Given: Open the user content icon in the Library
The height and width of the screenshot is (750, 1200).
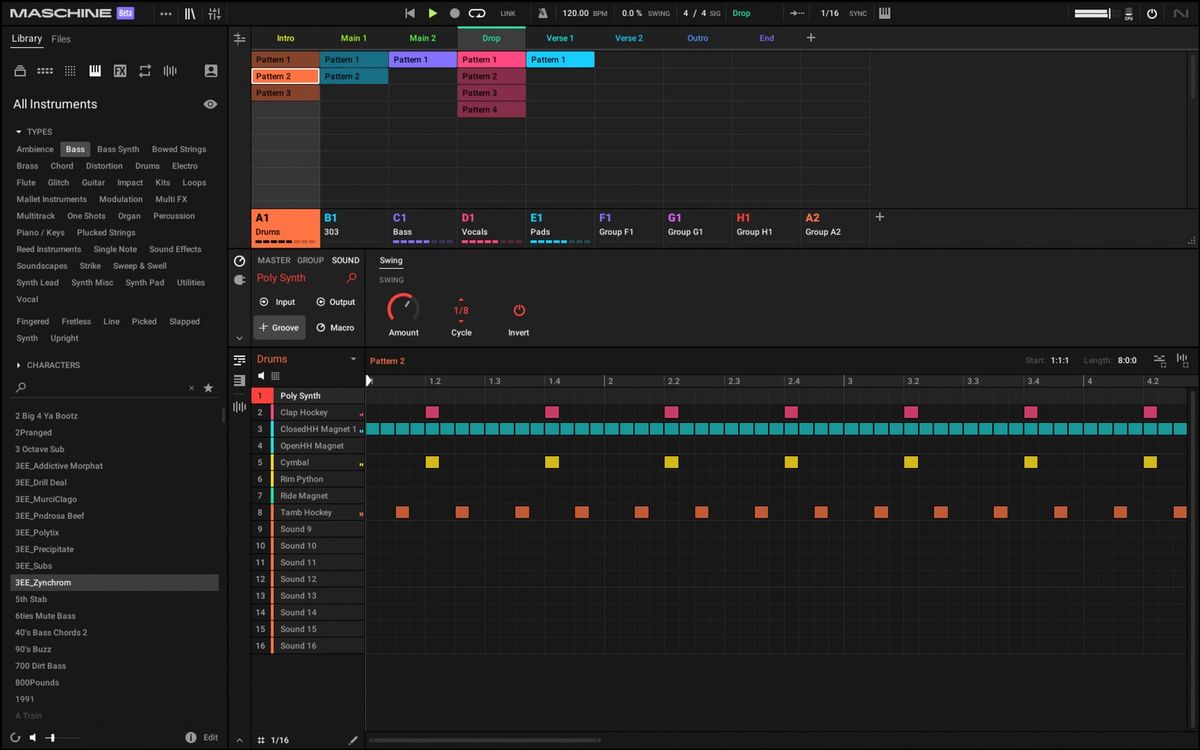Looking at the screenshot, I should coord(211,71).
